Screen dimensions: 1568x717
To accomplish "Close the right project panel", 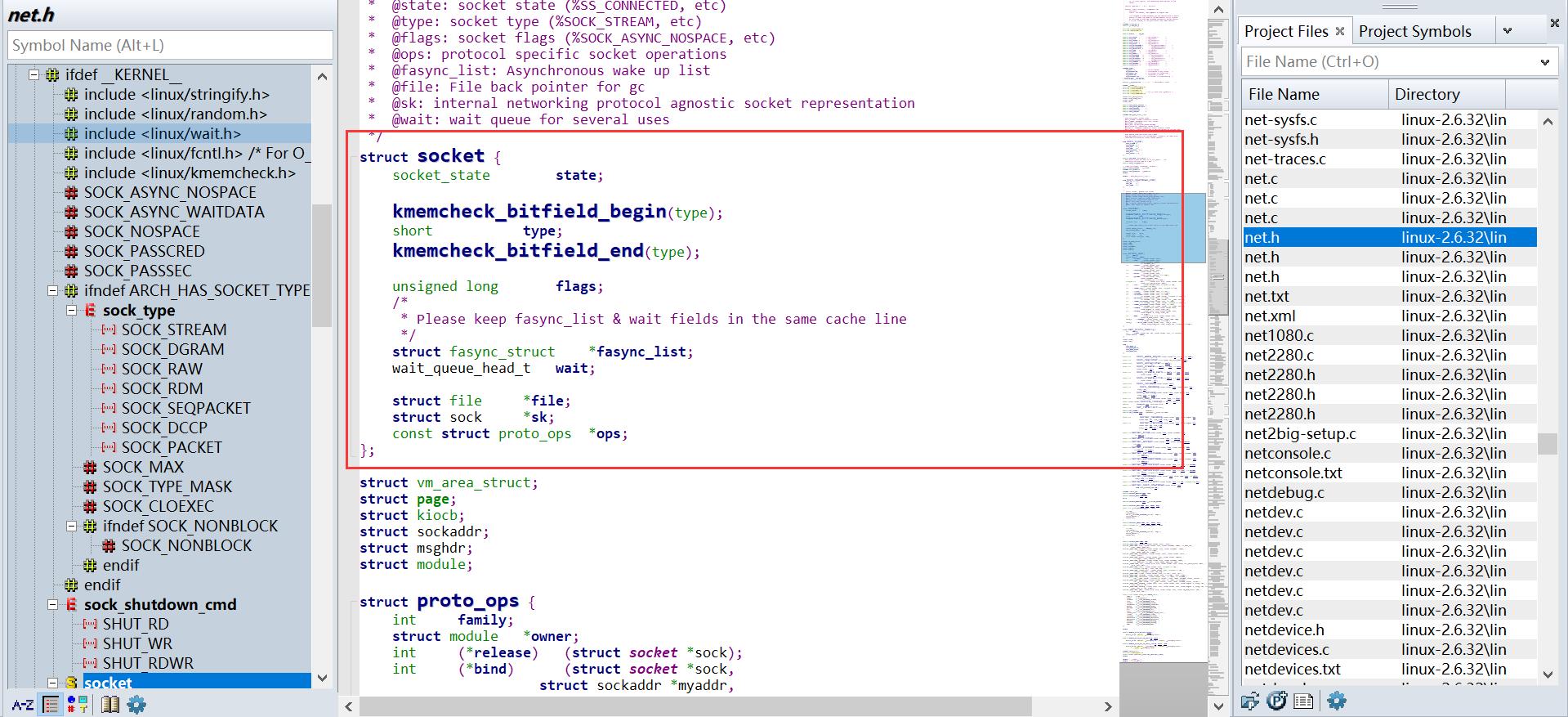I will click(x=1554, y=24).
